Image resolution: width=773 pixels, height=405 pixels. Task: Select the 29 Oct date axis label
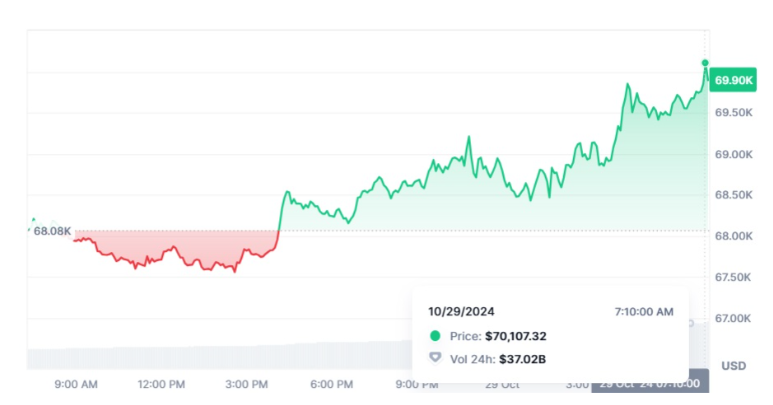click(501, 384)
